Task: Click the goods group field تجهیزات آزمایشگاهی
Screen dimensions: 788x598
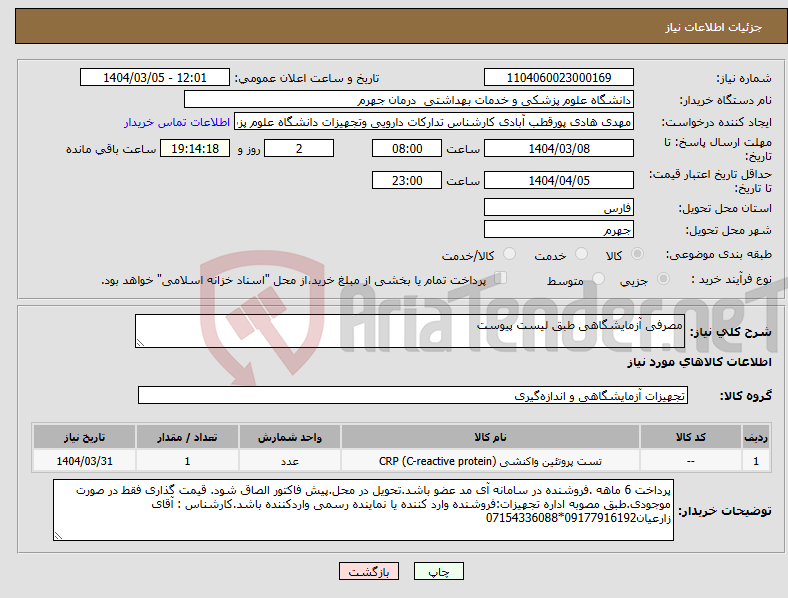Action: [x=413, y=395]
